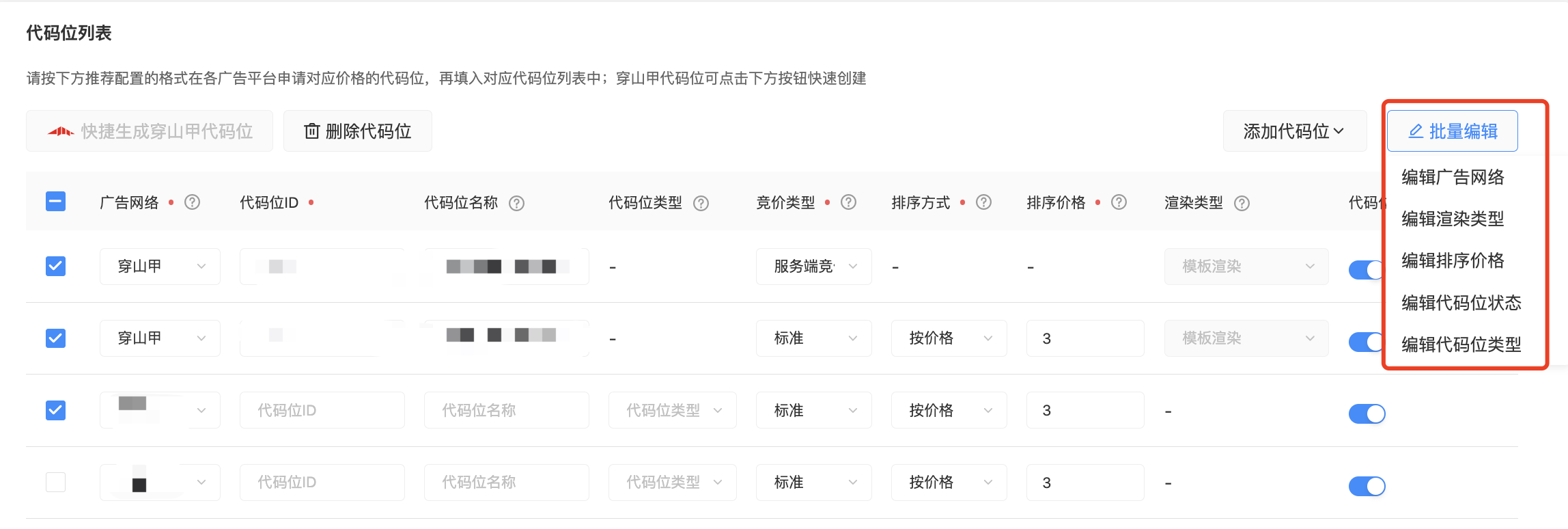Select 编辑广告网络 from batch edit menu

tap(1453, 178)
